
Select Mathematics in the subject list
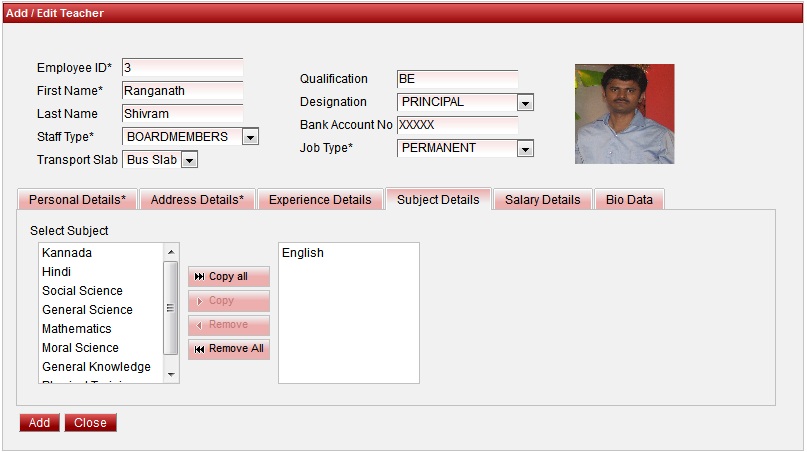[x=77, y=329]
